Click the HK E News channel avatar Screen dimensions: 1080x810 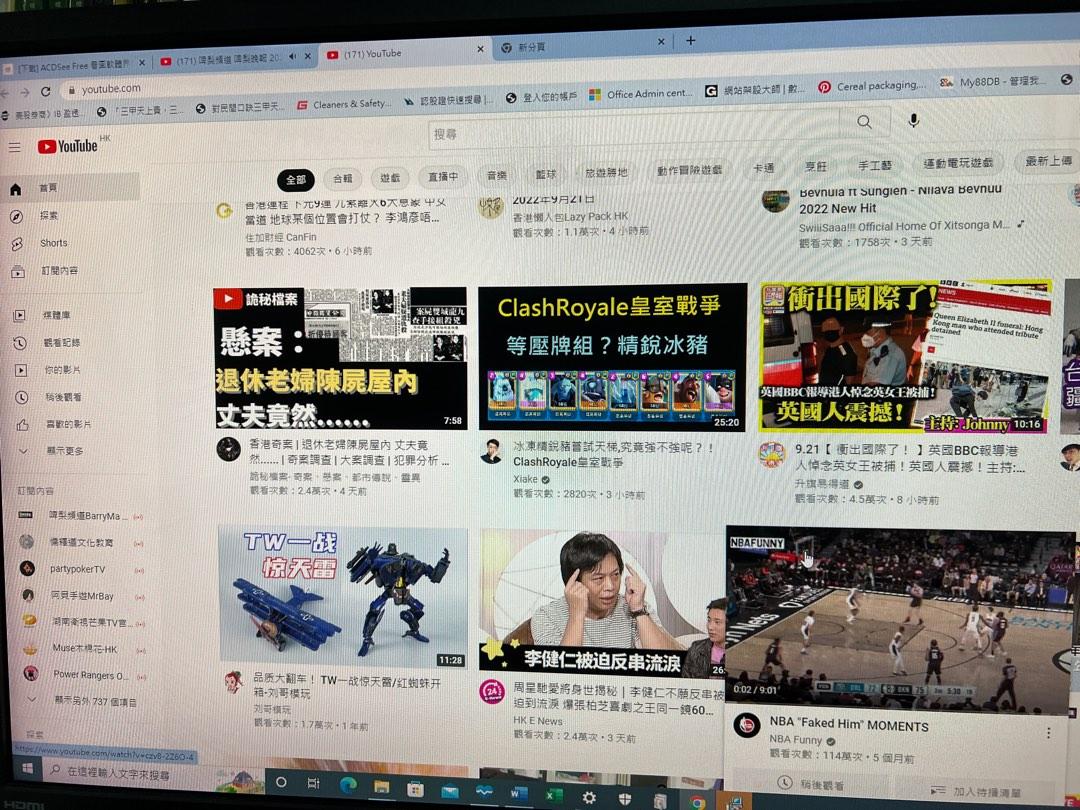tap(492, 691)
